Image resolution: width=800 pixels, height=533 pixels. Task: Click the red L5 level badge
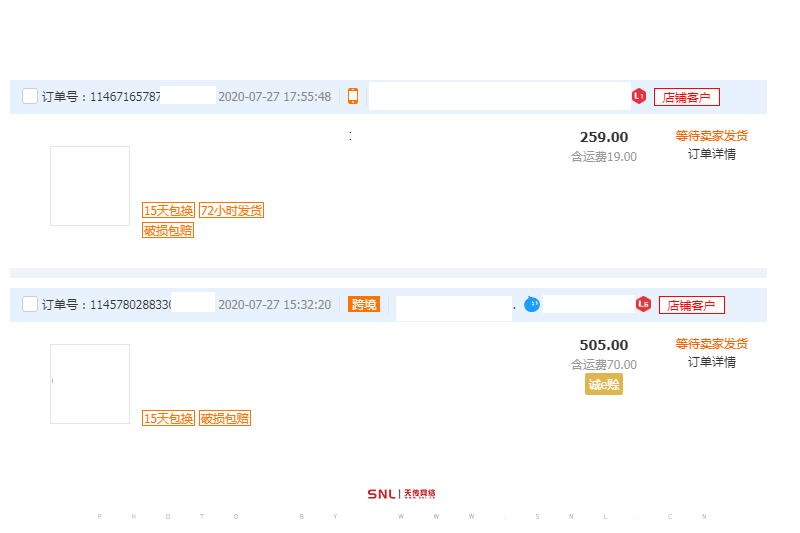643,304
